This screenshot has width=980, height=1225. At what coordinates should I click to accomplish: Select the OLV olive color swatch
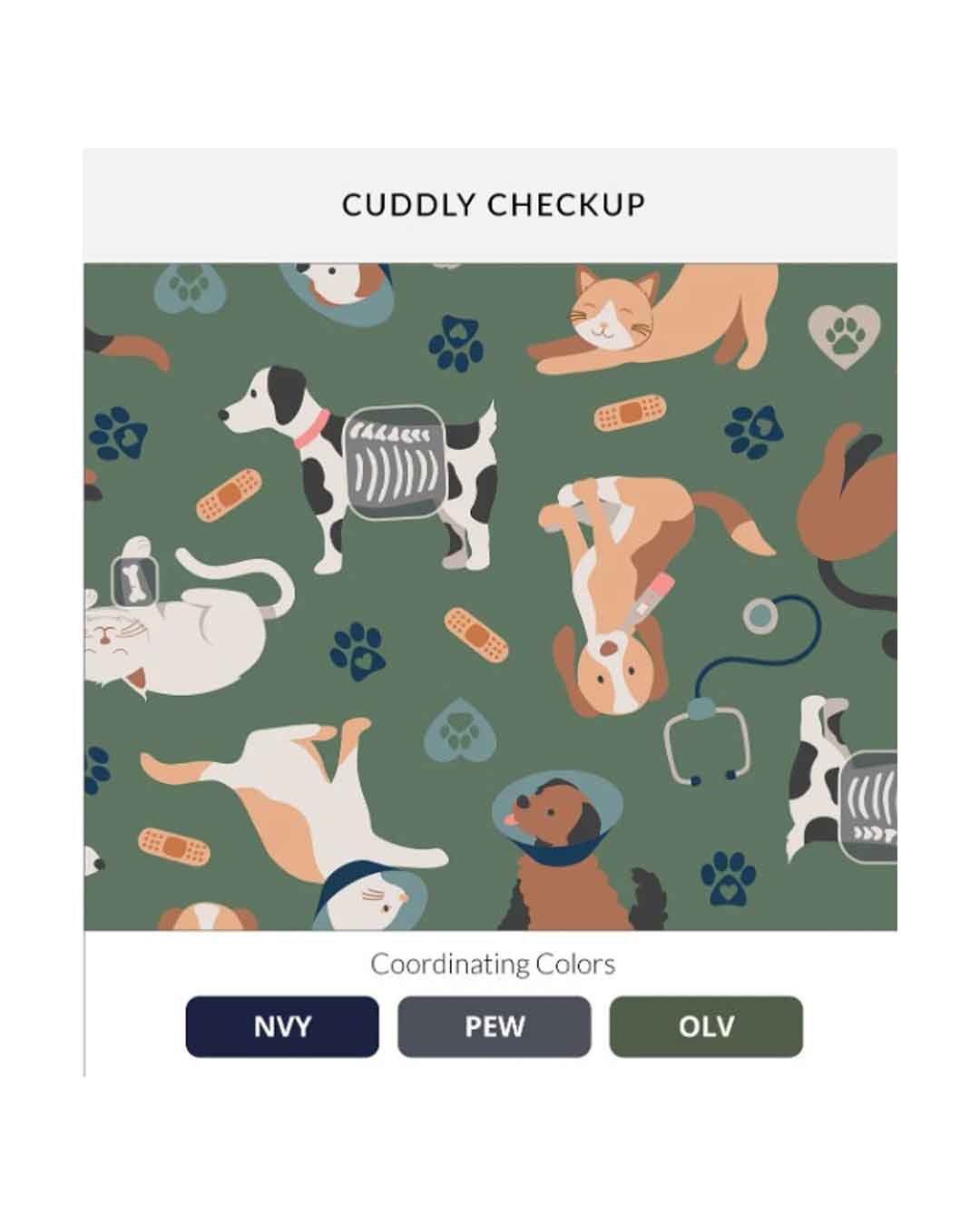point(706,1026)
